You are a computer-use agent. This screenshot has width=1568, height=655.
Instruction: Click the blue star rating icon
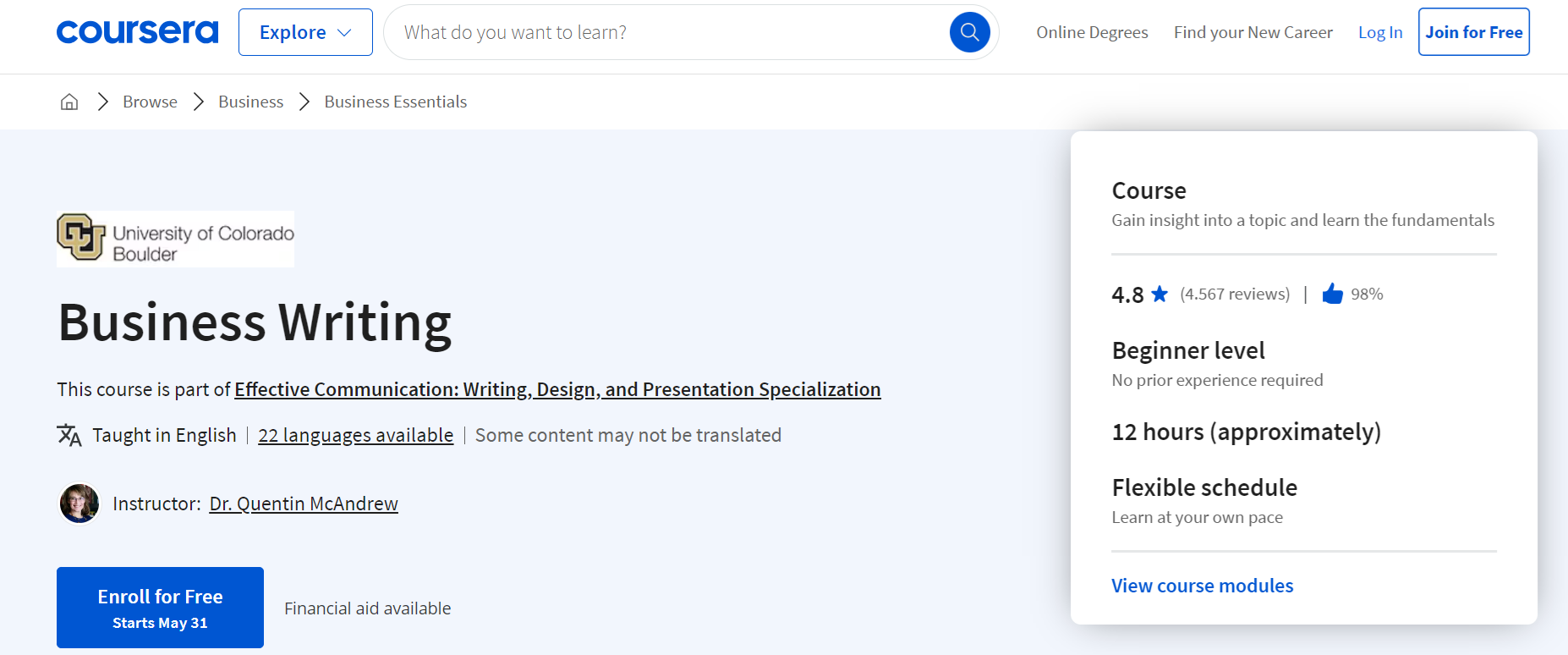(x=1160, y=294)
